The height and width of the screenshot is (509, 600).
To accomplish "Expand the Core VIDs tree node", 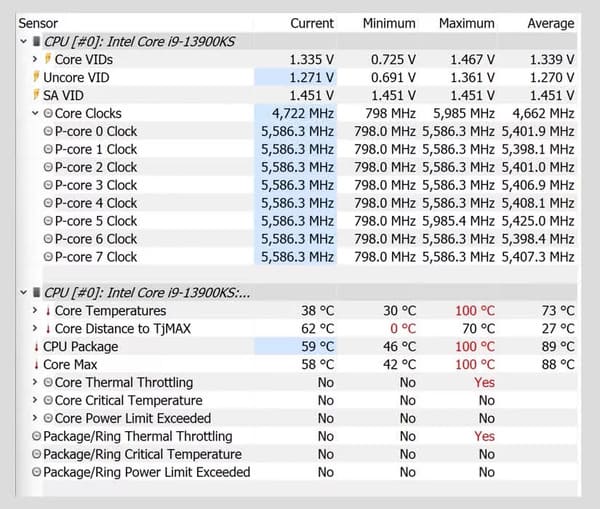I will (35, 60).
